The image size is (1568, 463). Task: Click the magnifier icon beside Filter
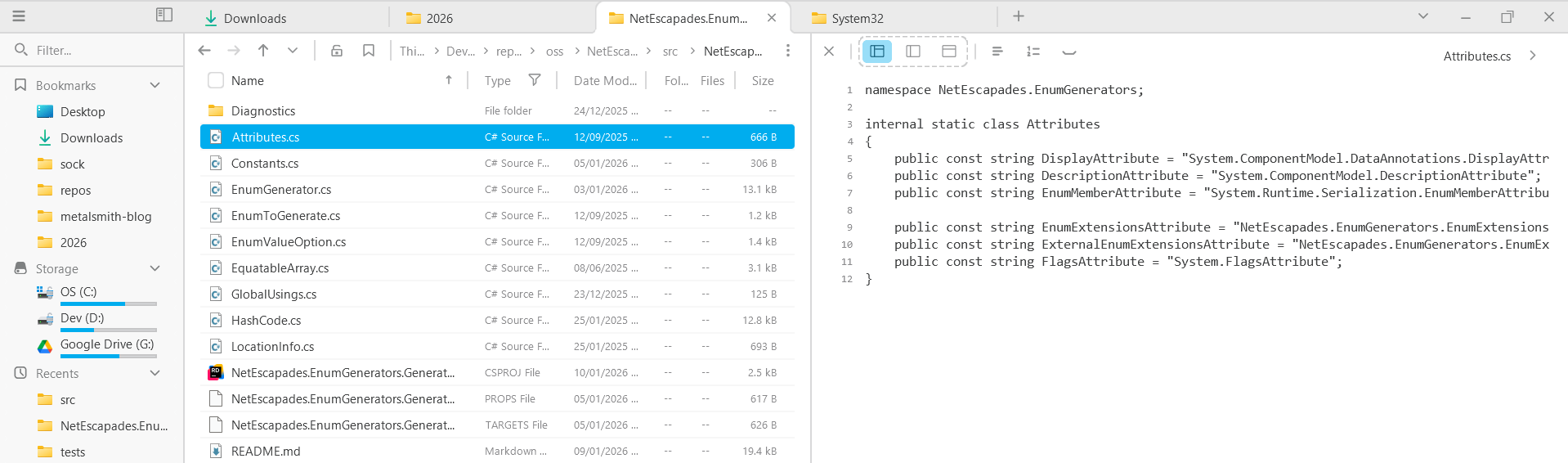(x=21, y=50)
